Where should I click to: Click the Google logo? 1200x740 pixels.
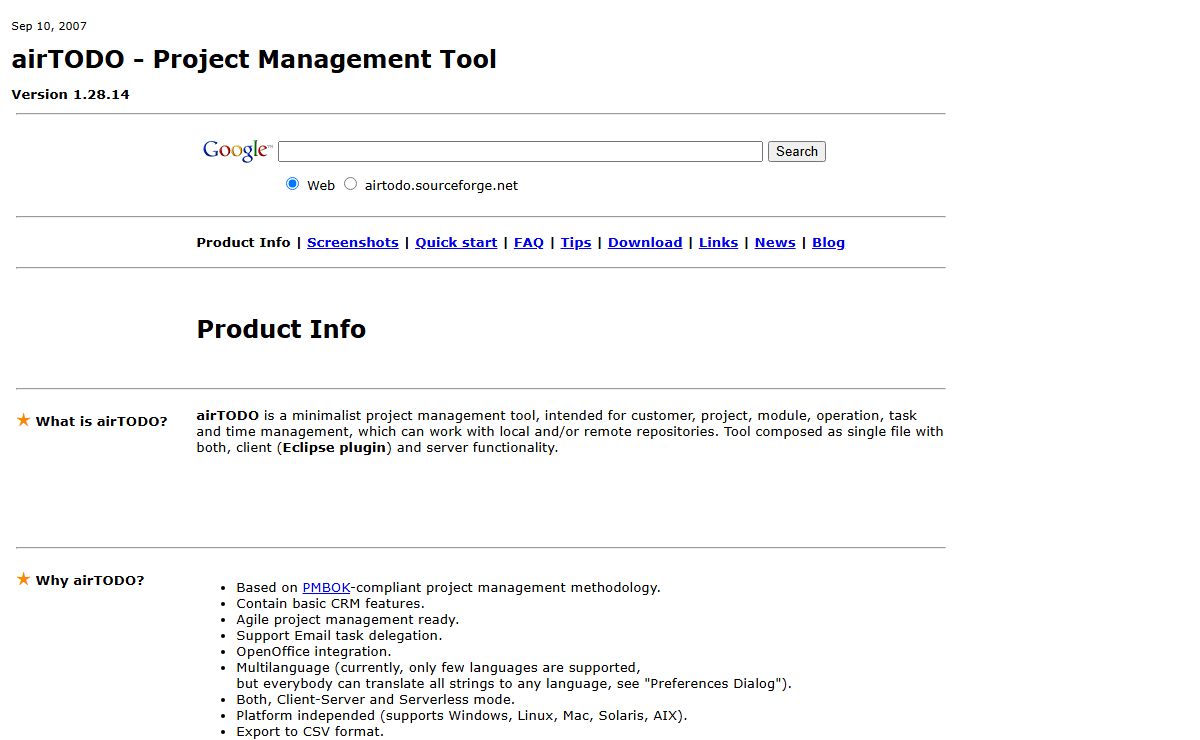click(x=237, y=151)
